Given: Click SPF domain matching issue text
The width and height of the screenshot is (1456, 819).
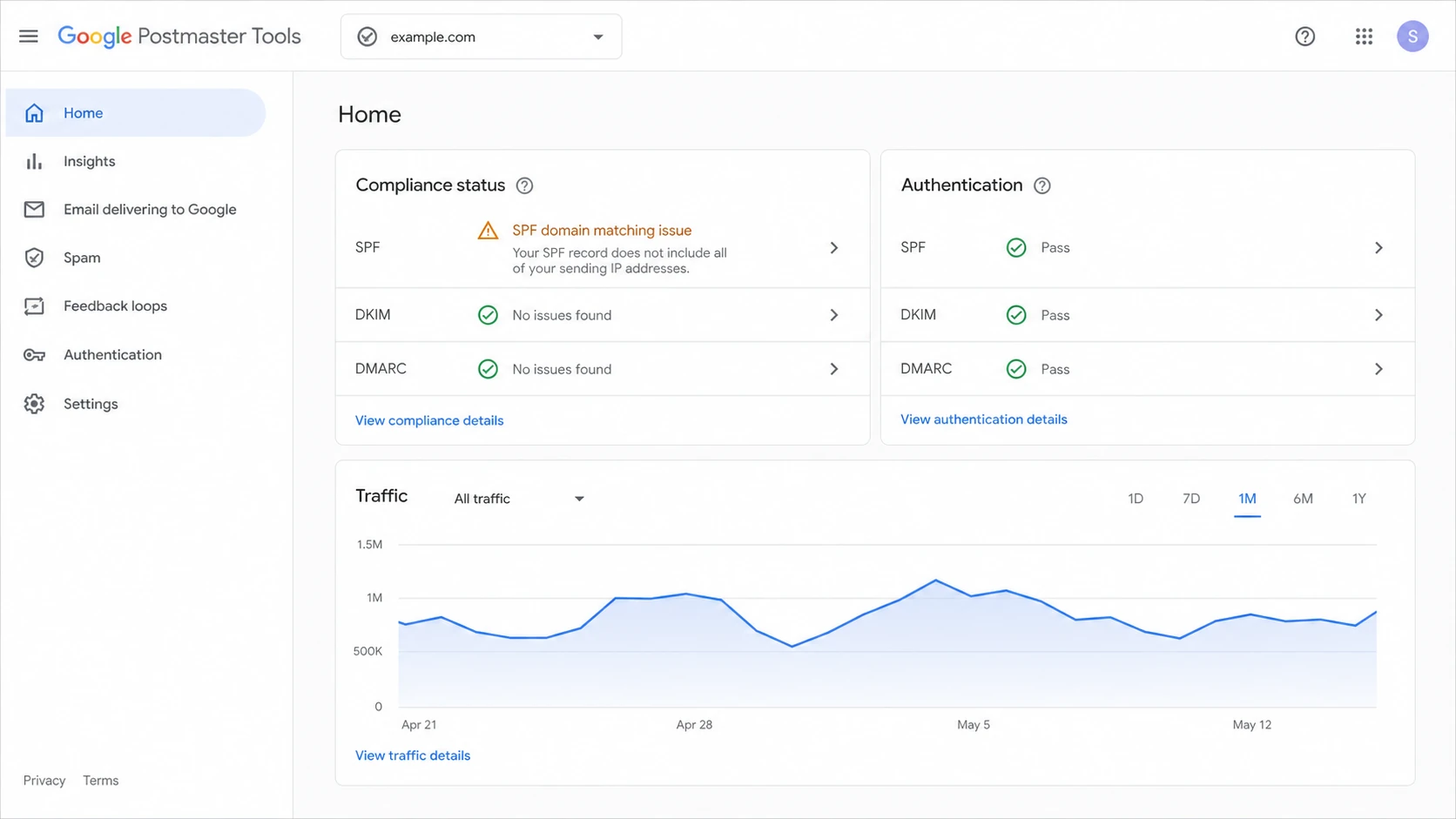Looking at the screenshot, I should (x=602, y=231).
